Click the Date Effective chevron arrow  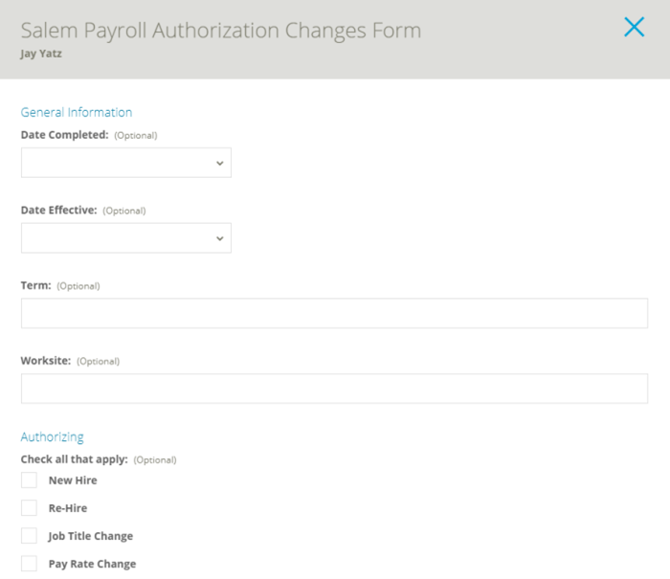220,238
